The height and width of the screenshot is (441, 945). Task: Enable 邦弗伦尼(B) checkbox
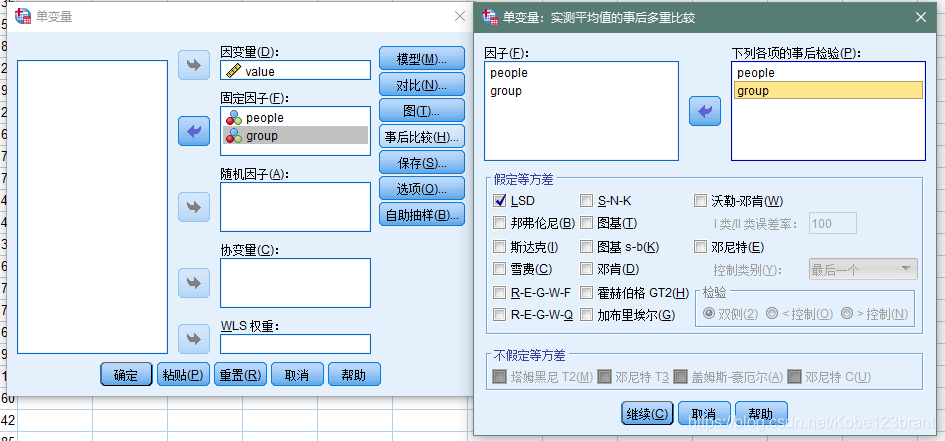499,224
